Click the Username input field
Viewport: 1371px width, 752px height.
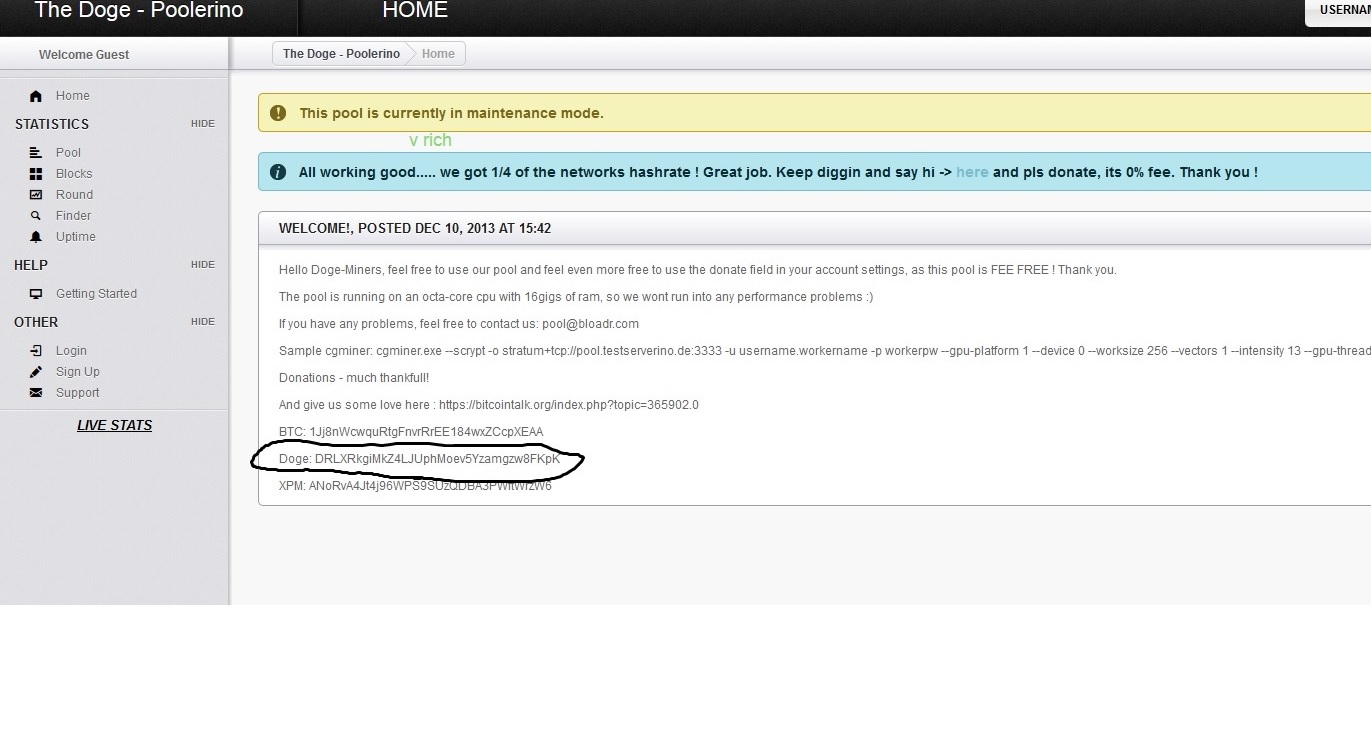pos(1338,10)
